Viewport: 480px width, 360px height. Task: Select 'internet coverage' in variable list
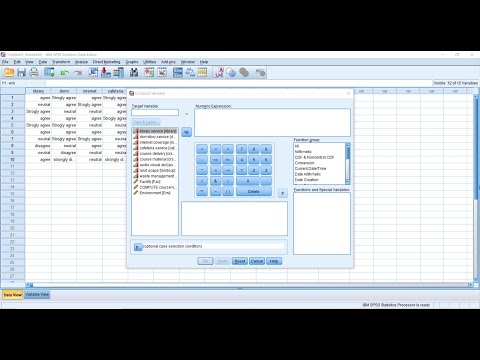coord(155,142)
